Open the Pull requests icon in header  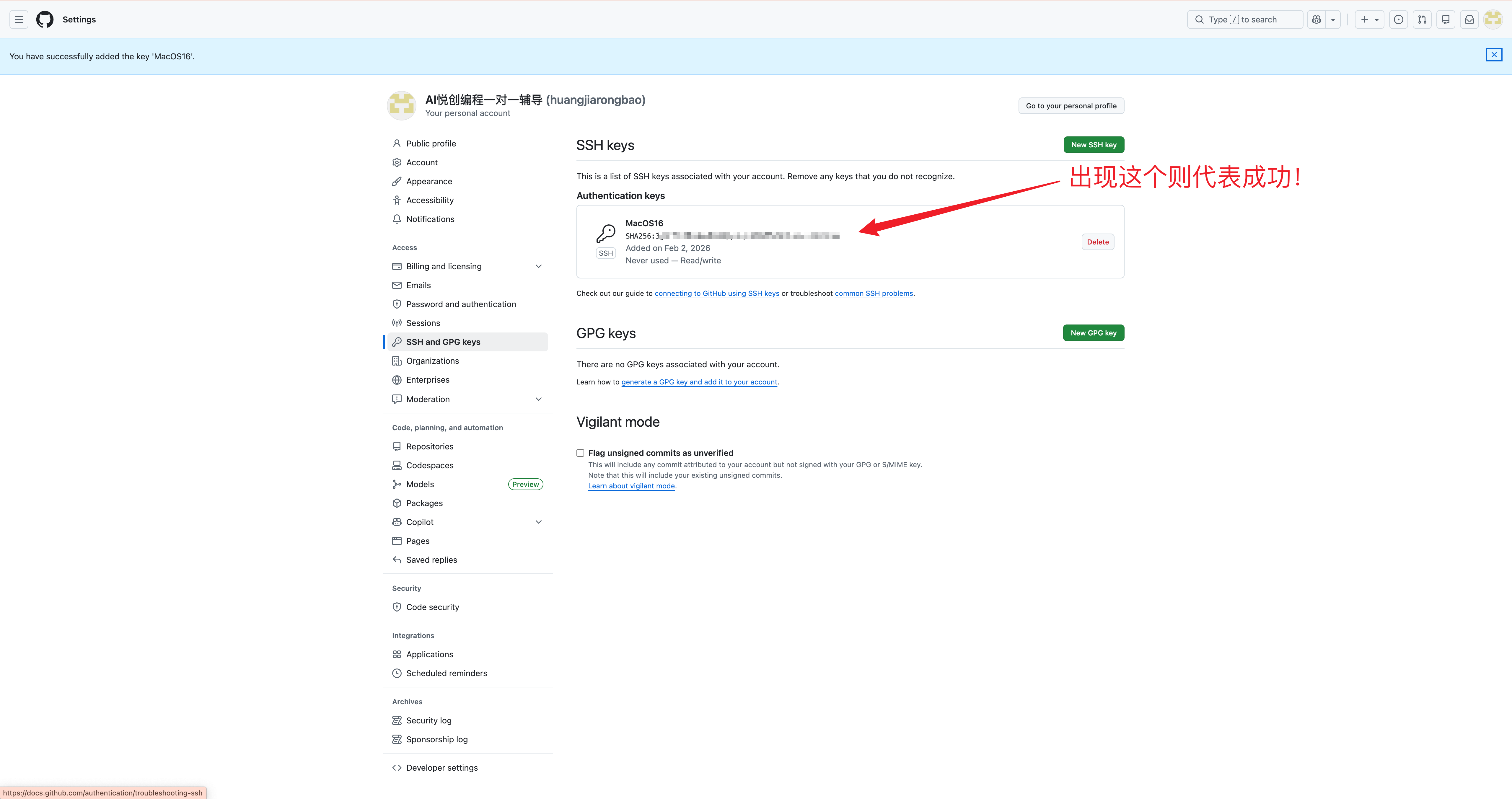[x=1422, y=19]
